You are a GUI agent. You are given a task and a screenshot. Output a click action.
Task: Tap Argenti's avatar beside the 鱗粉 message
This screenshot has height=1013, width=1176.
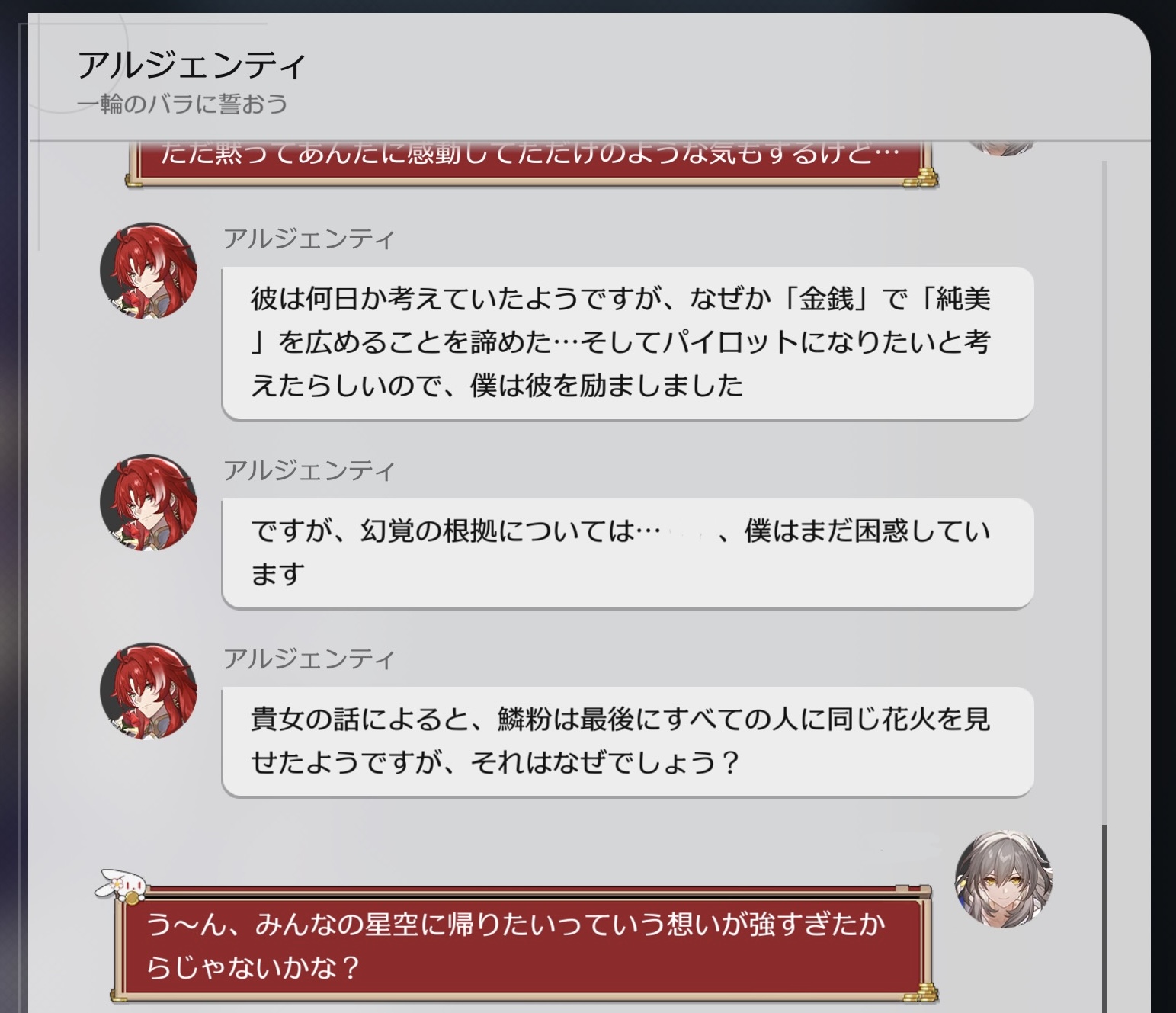click(149, 691)
